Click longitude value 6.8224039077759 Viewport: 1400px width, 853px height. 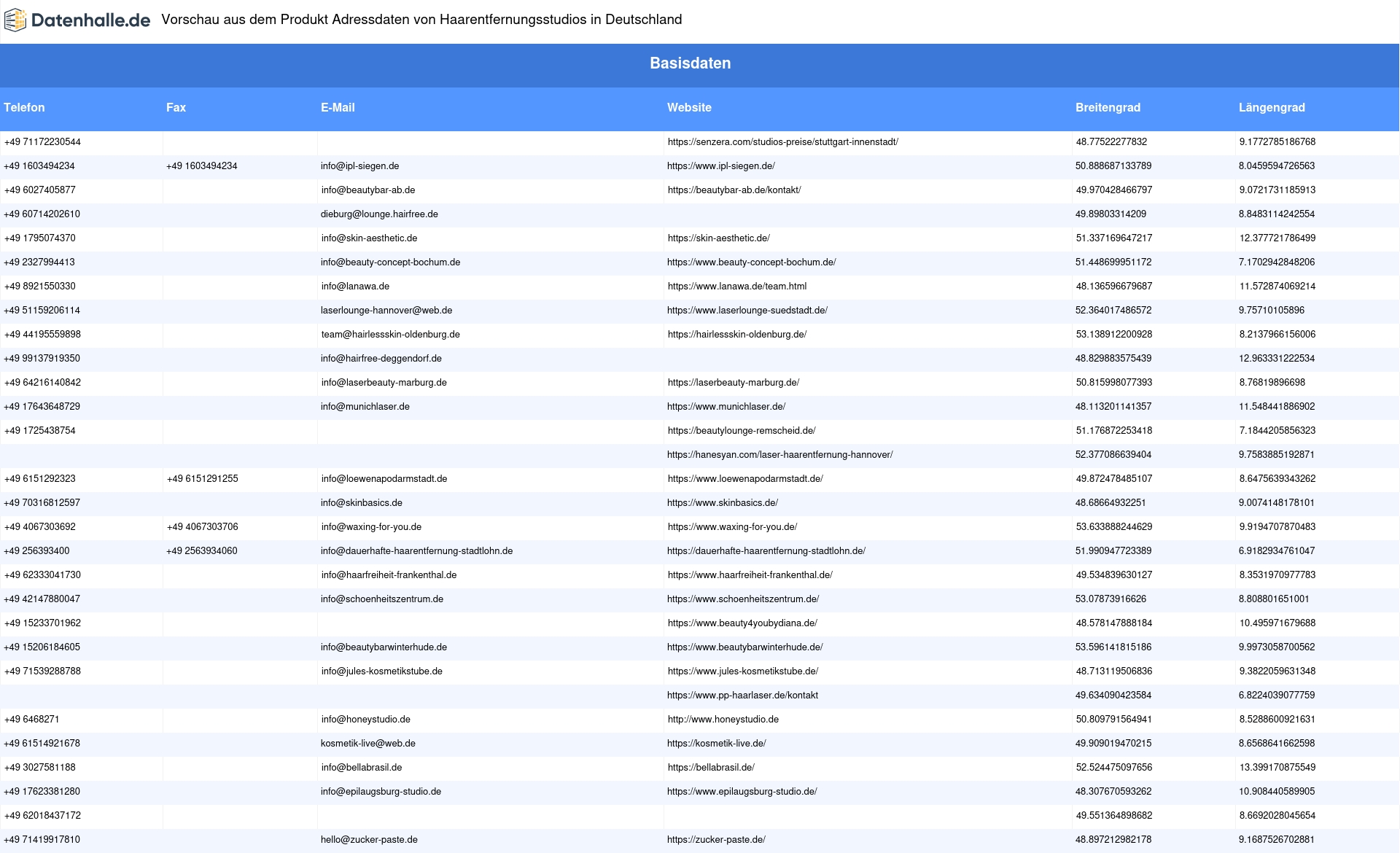1277,696
